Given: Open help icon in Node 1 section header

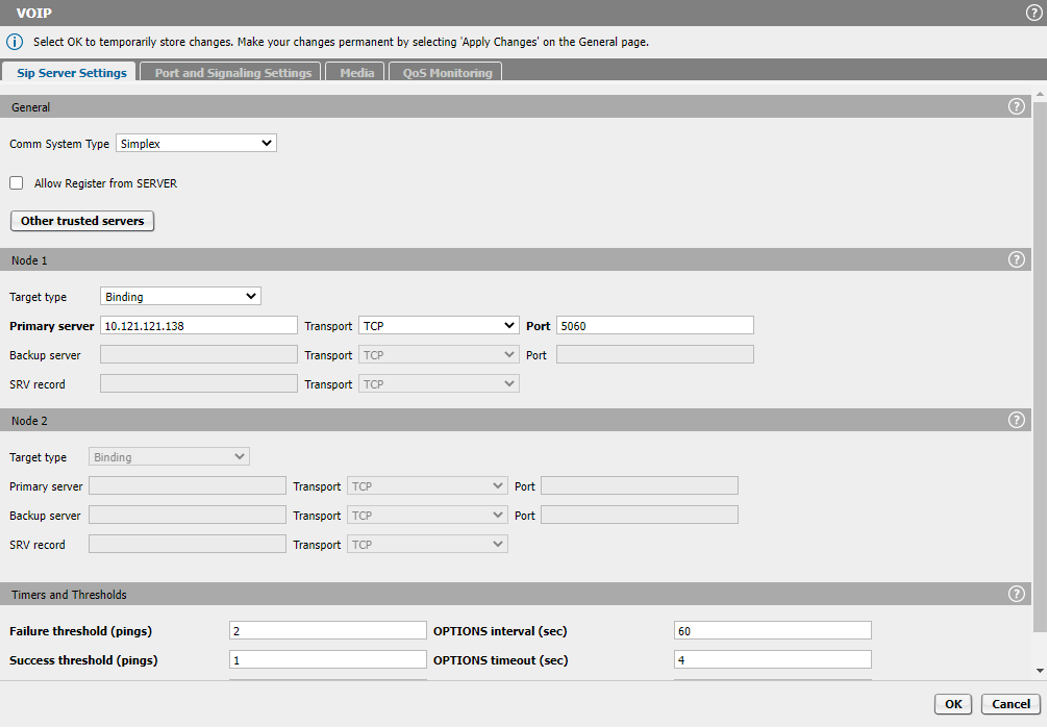Looking at the screenshot, I should (x=1016, y=259).
